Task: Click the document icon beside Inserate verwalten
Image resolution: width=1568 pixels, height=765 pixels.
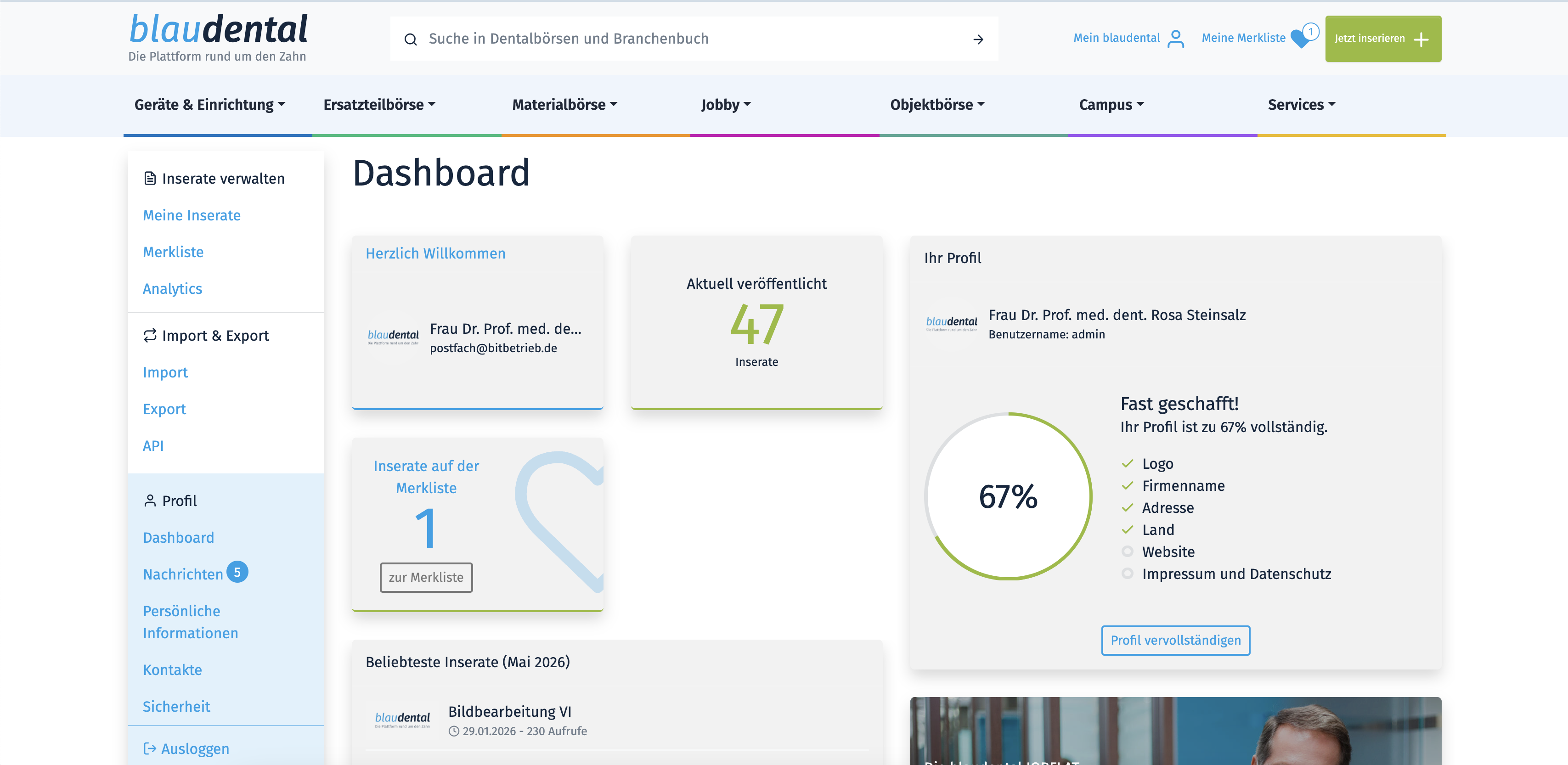Action: tap(150, 178)
